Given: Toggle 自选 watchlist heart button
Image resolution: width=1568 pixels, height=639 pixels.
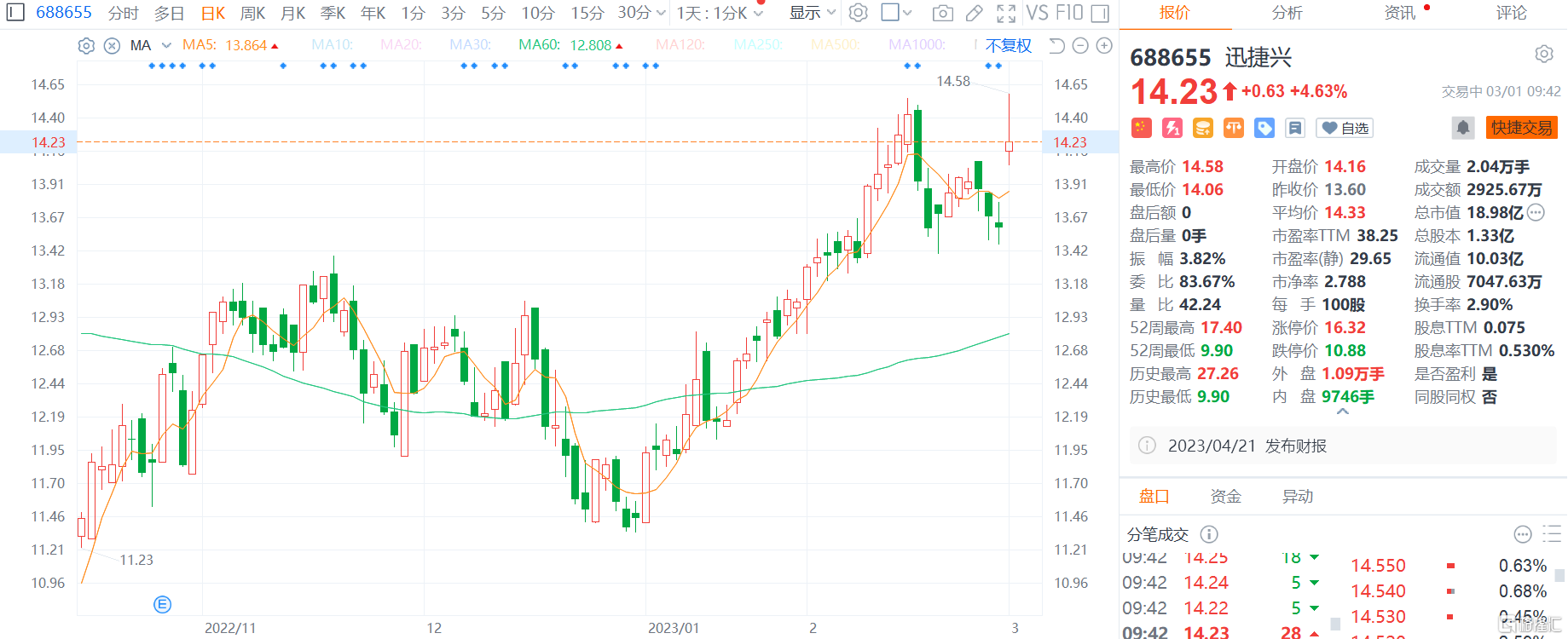Looking at the screenshot, I should pos(1345,128).
